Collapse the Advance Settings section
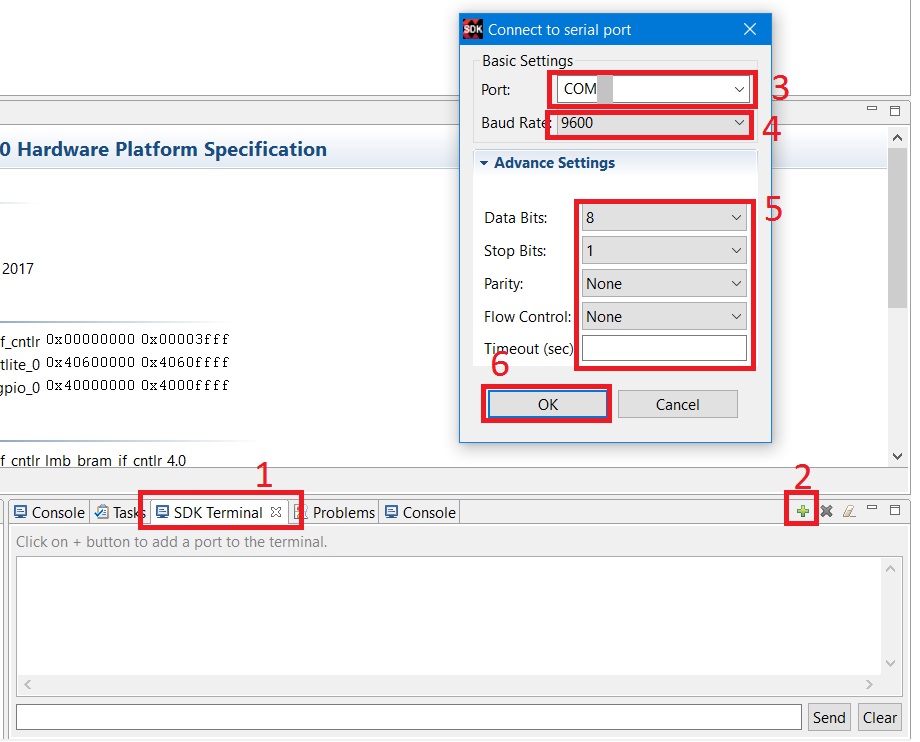 (485, 163)
